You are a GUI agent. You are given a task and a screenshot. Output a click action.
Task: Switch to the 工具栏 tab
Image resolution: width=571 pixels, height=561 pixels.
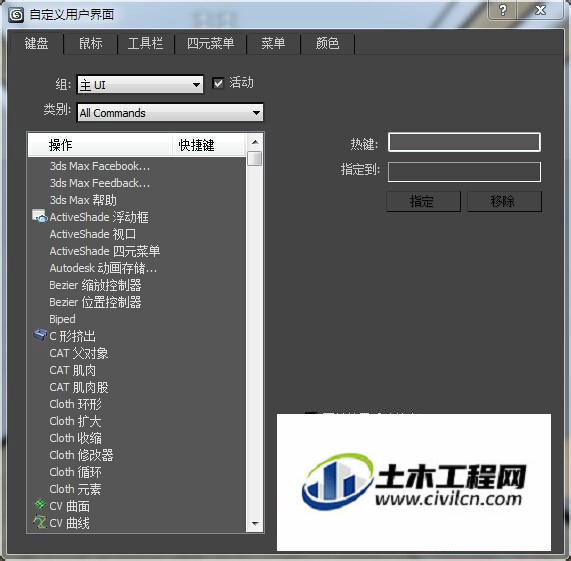click(145, 43)
